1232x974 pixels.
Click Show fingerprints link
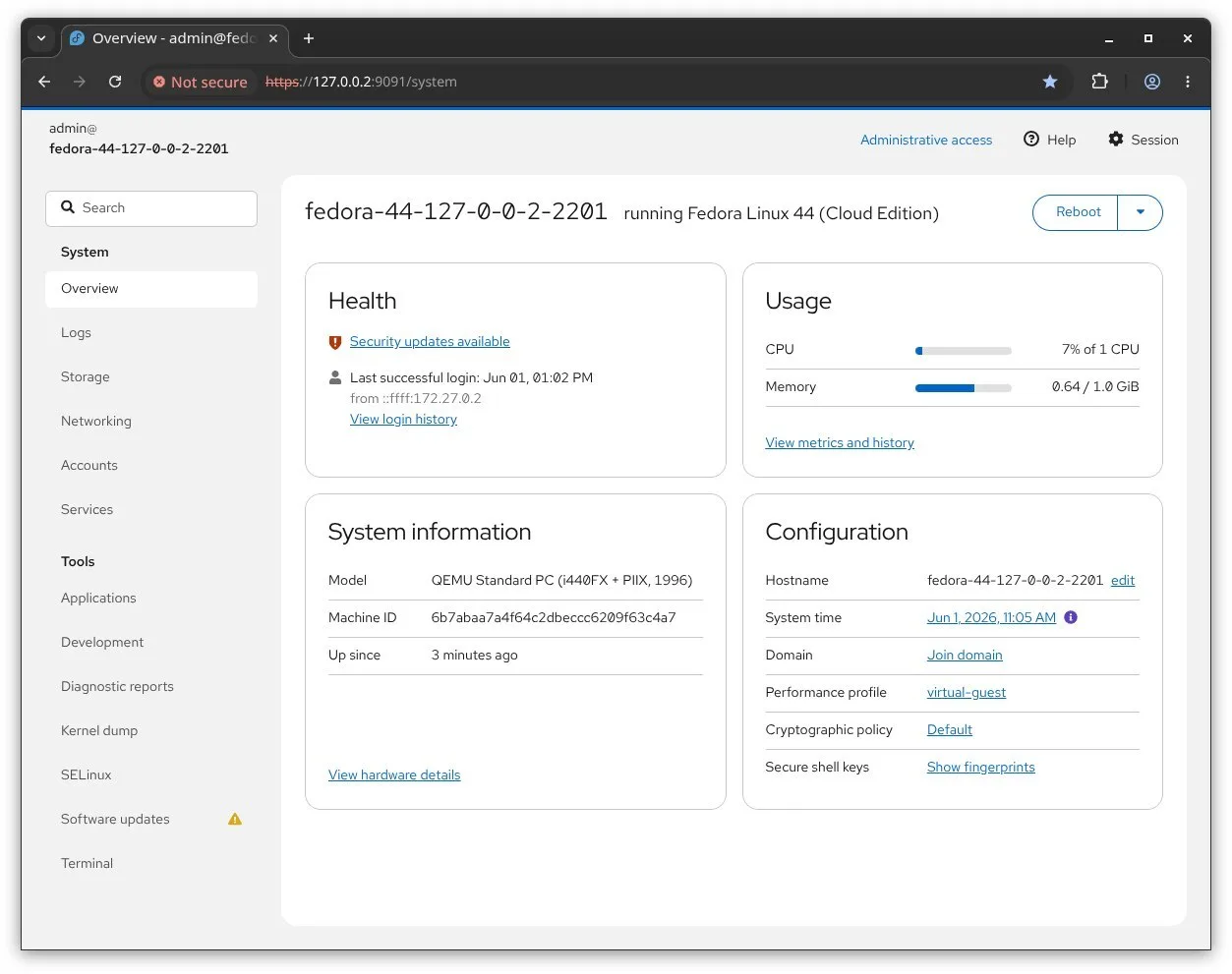981,768
